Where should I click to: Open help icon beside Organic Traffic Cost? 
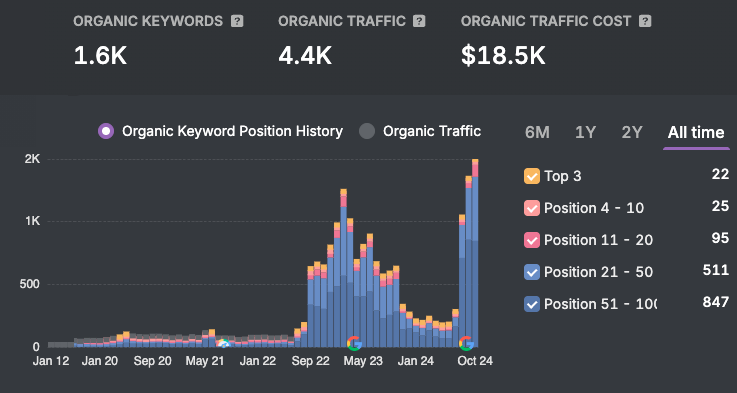645,21
